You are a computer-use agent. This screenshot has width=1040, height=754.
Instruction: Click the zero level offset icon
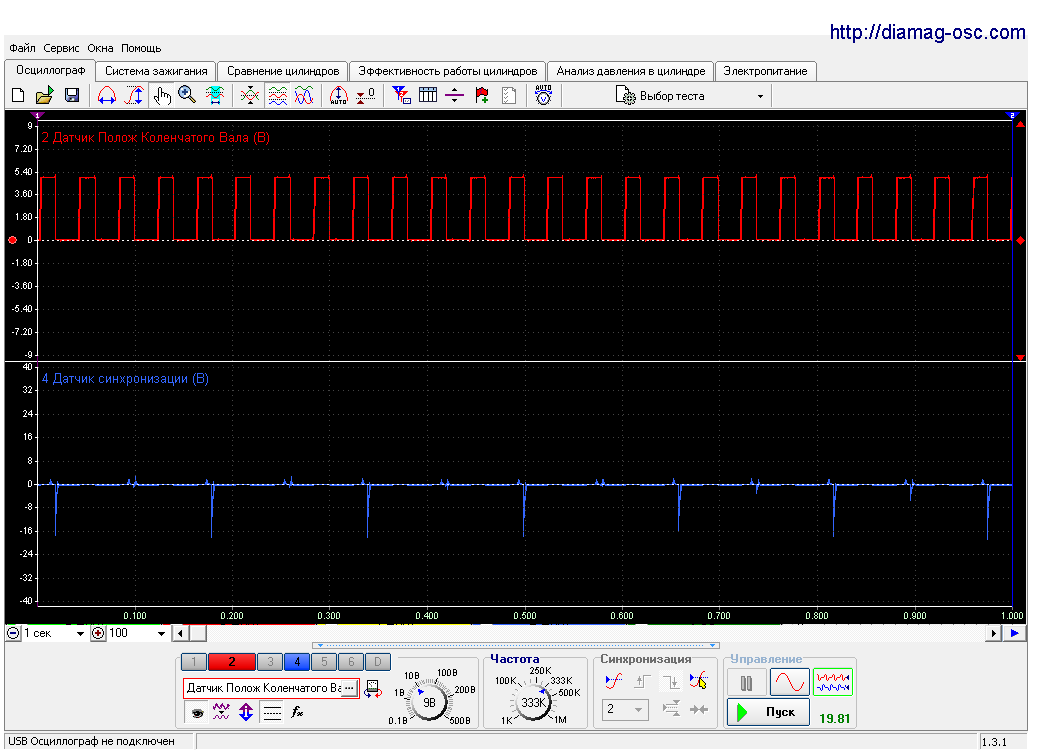coord(365,96)
